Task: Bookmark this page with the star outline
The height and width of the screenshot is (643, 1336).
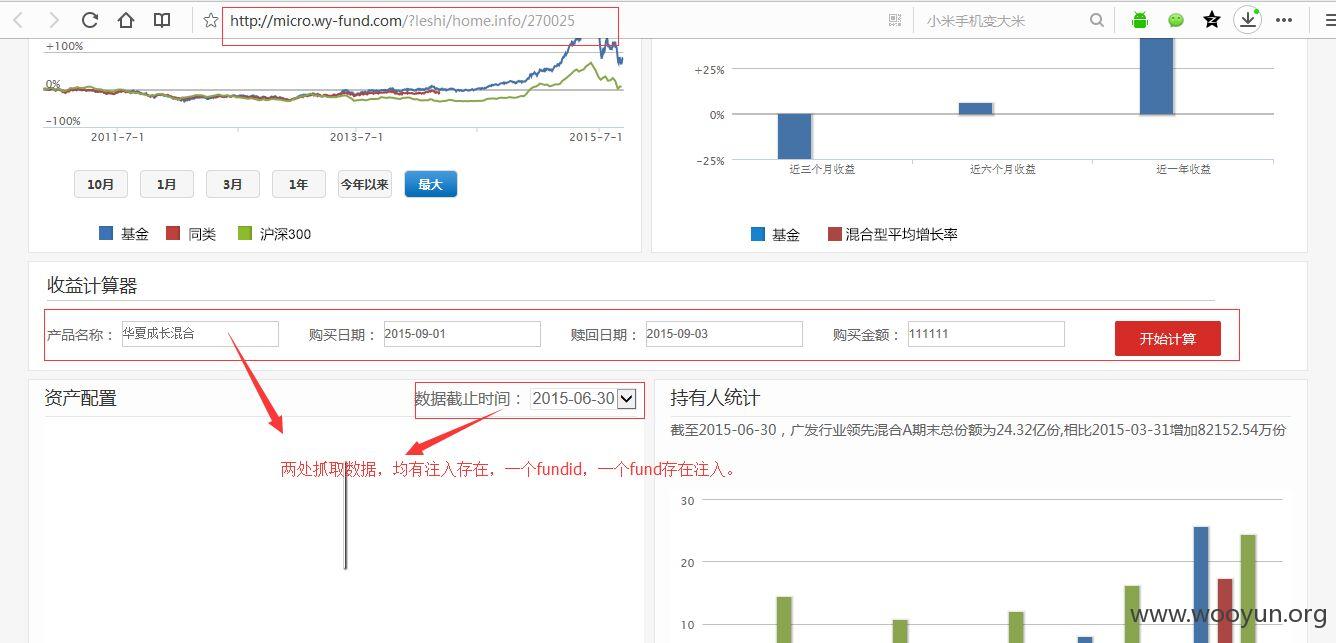Action: click(210, 20)
